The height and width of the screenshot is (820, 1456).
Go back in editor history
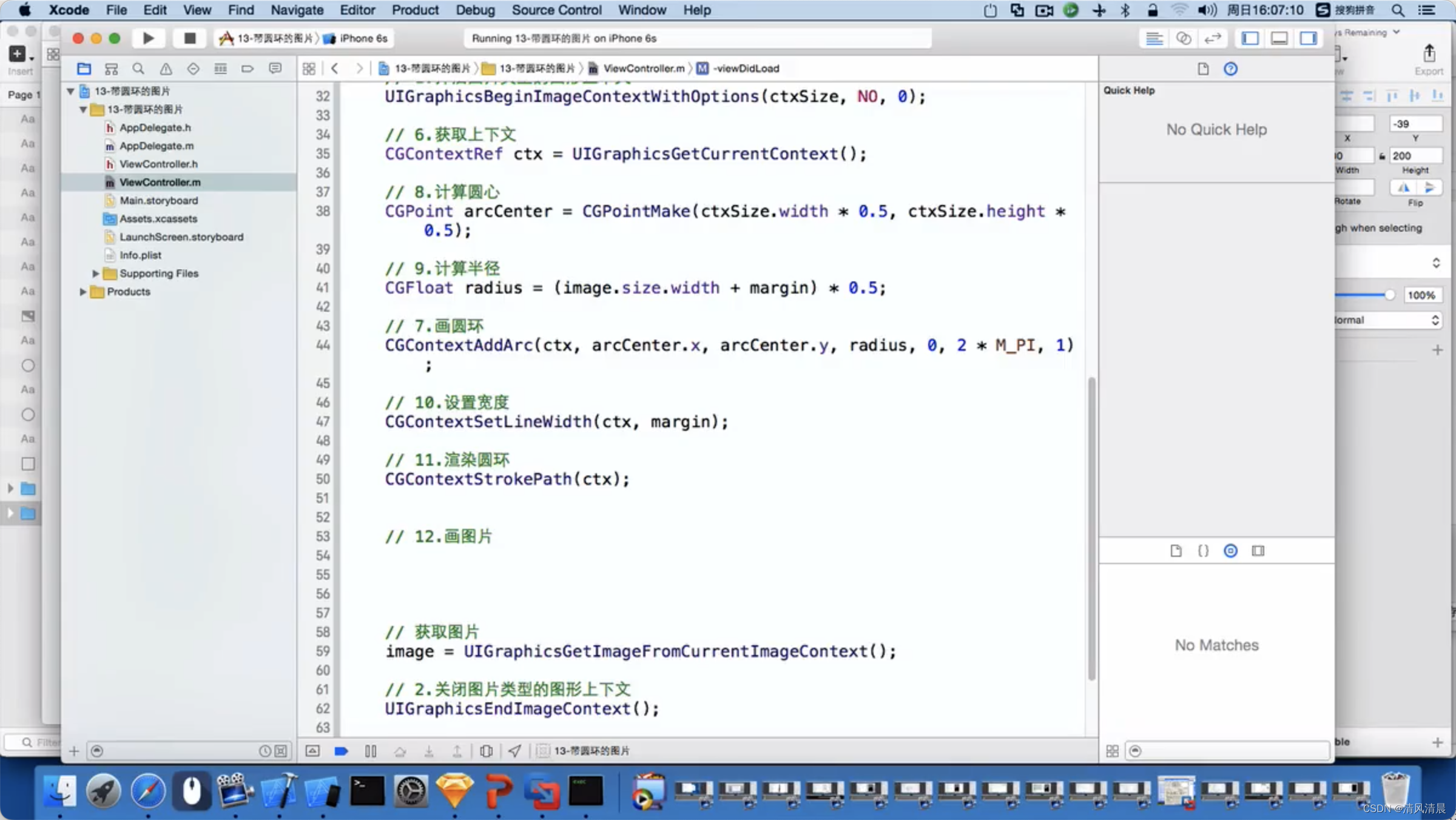pos(335,69)
